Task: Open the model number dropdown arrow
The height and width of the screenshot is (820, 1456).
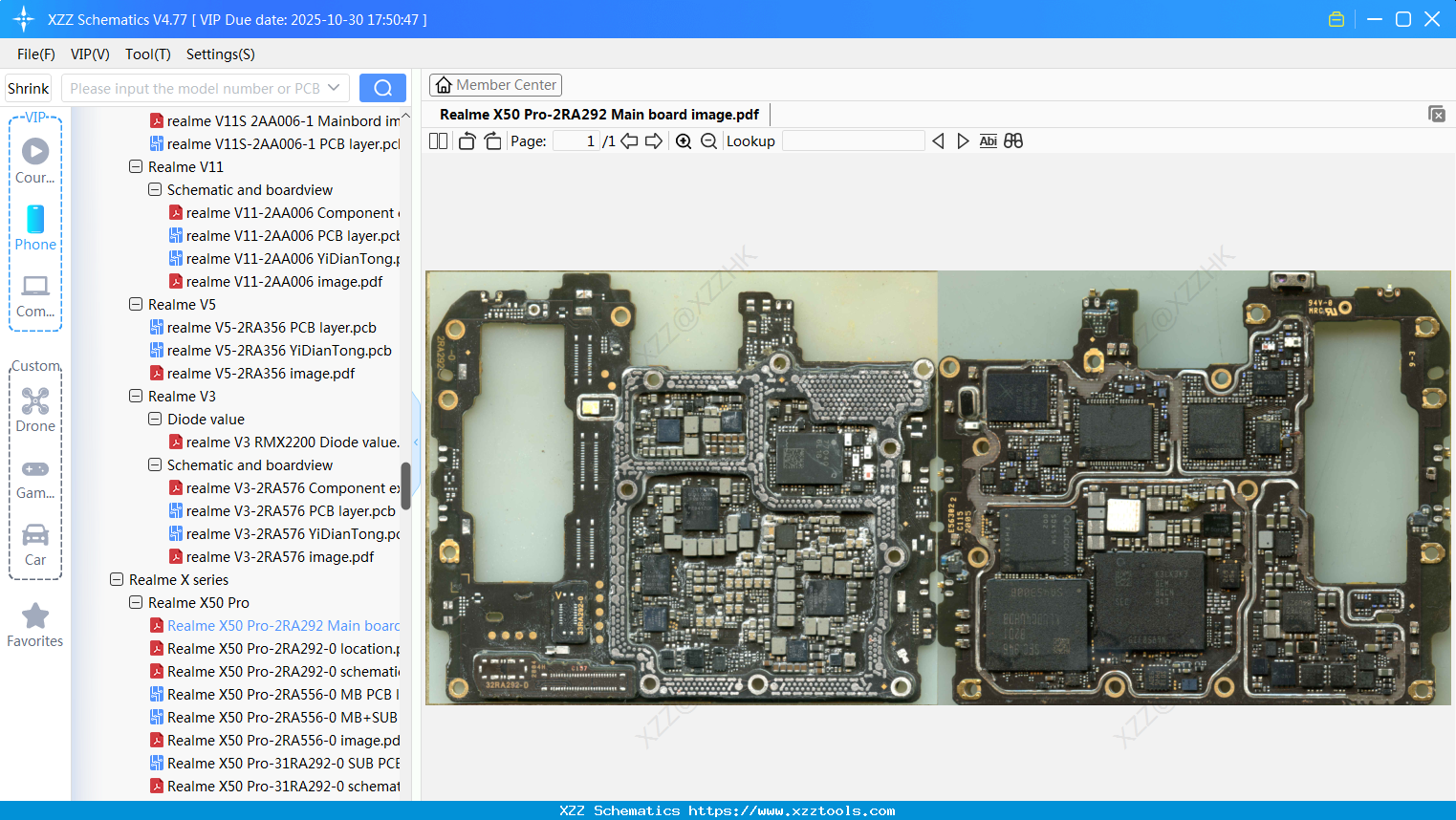Action: [334, 88]
